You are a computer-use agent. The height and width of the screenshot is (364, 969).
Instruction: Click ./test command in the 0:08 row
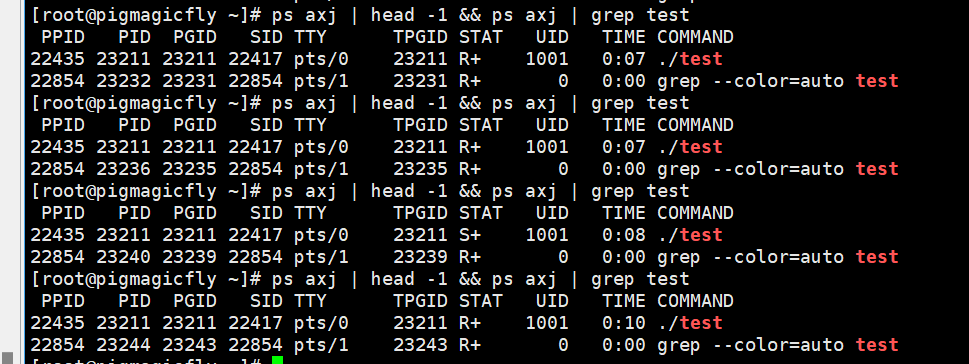[690, 235]
